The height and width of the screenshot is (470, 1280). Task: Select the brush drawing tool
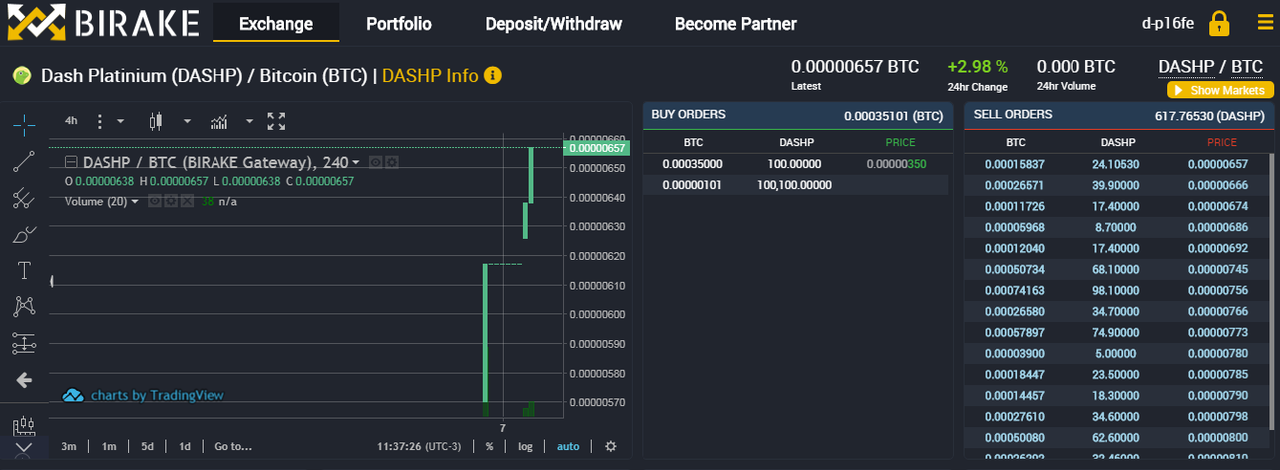tap(24, 235)
